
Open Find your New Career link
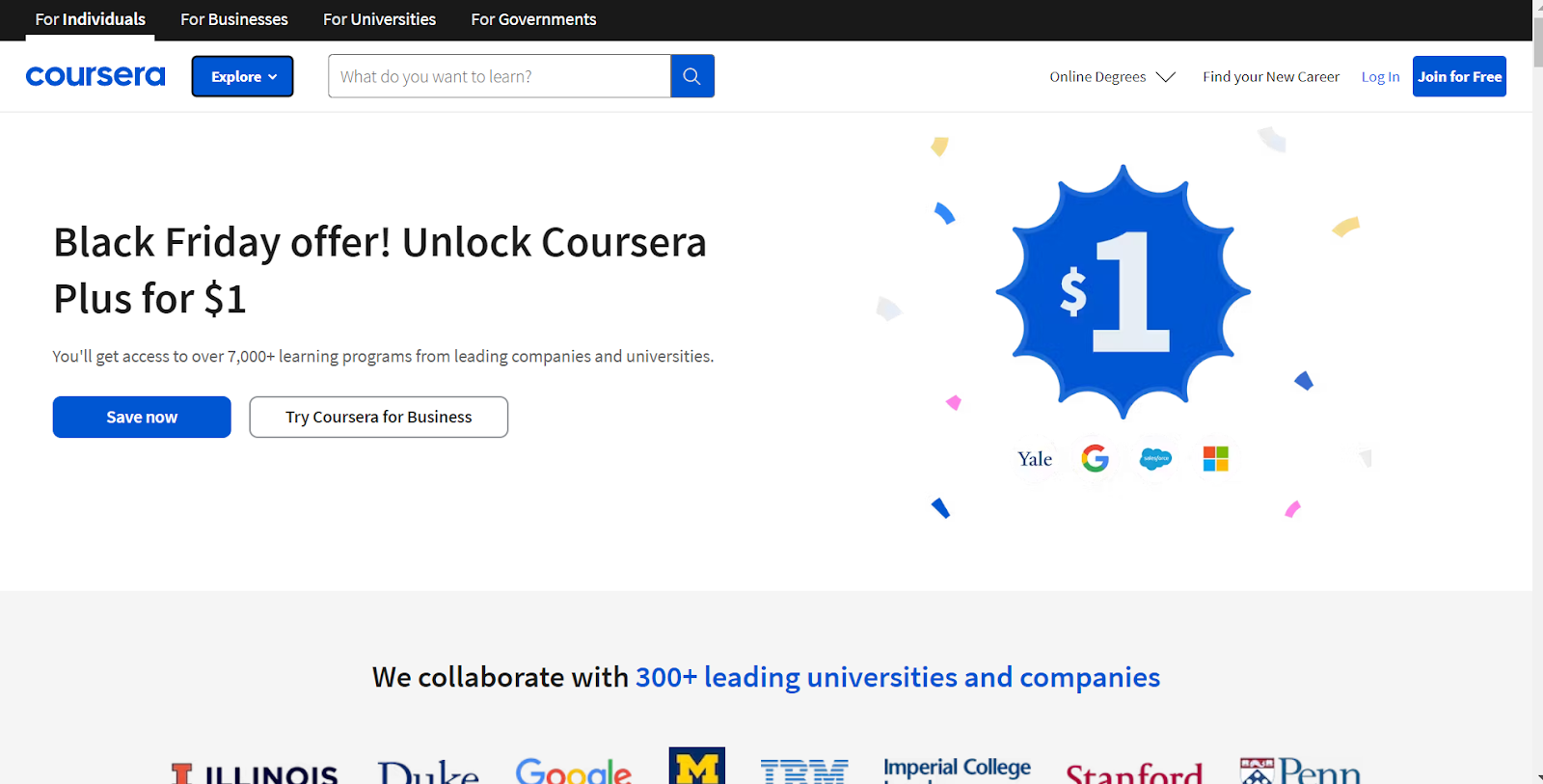[x=1271, y=77]
